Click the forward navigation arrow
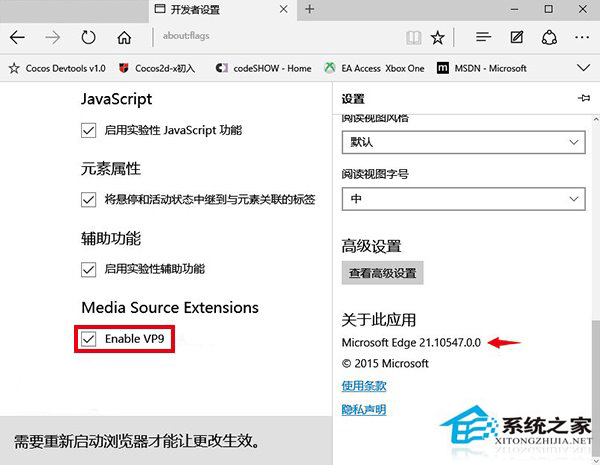The height and width of the screenshot is (465, 600). tap(52, 38)
